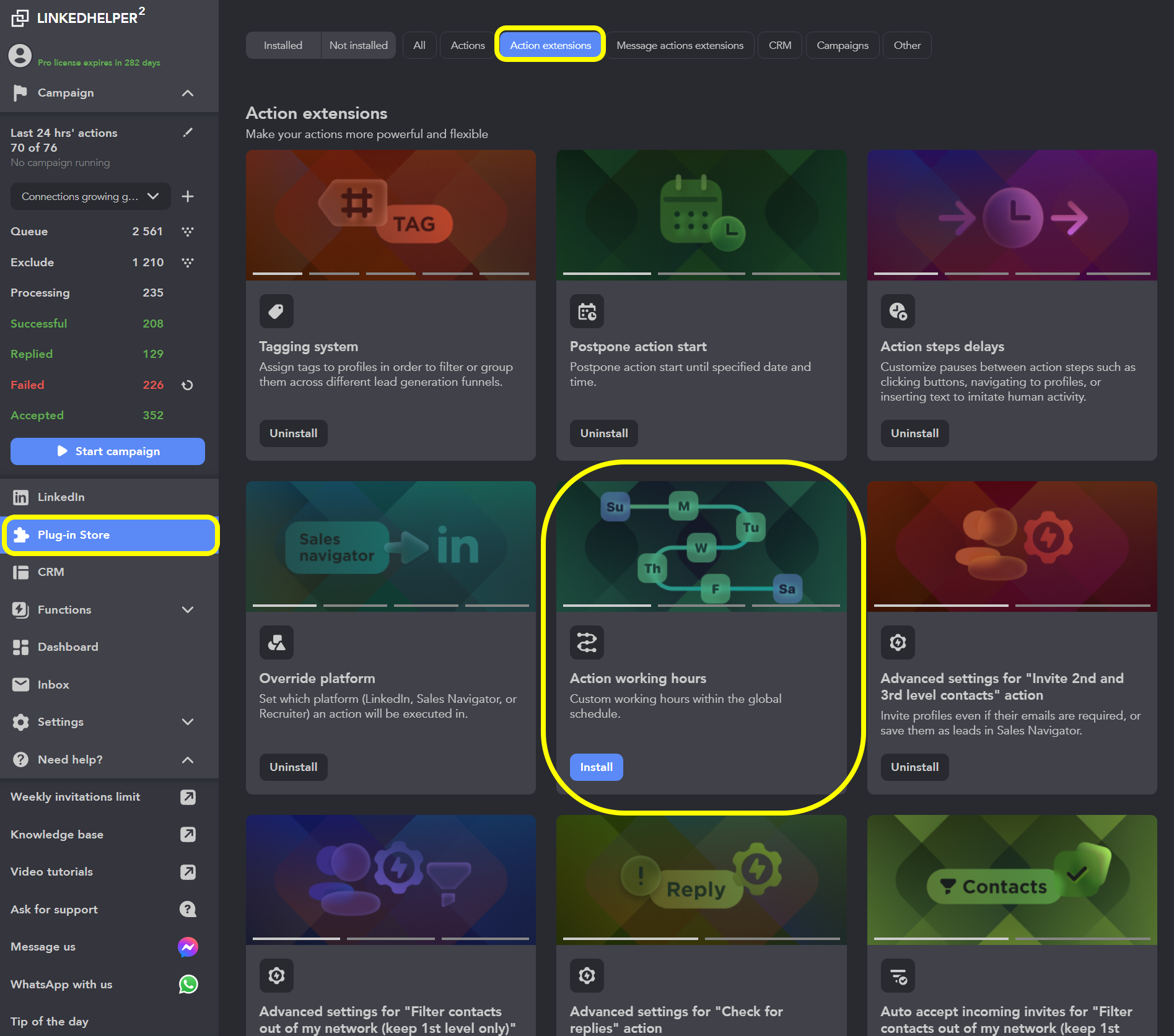Click the Start campaign button

click(x=108, y=451)
